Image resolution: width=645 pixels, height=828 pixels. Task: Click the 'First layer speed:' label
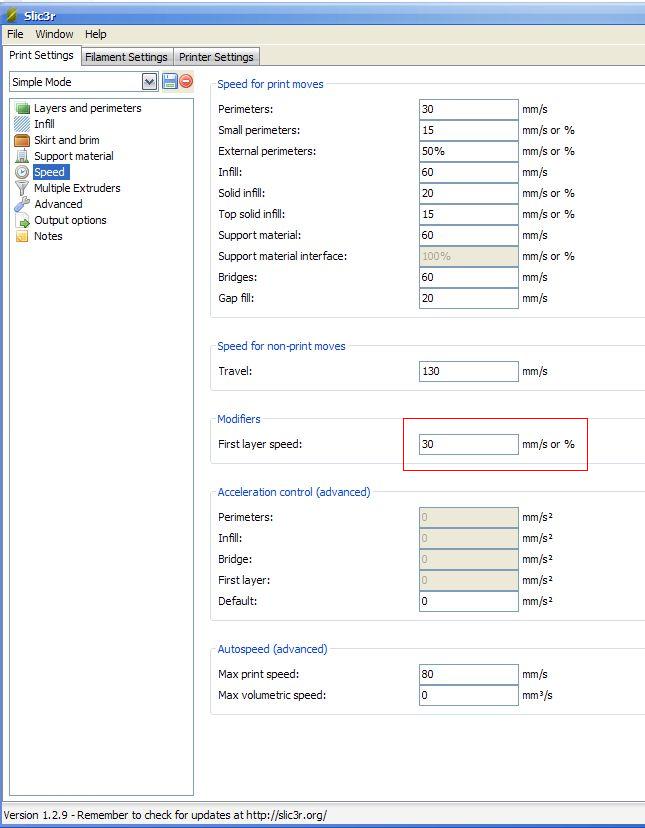260,445
